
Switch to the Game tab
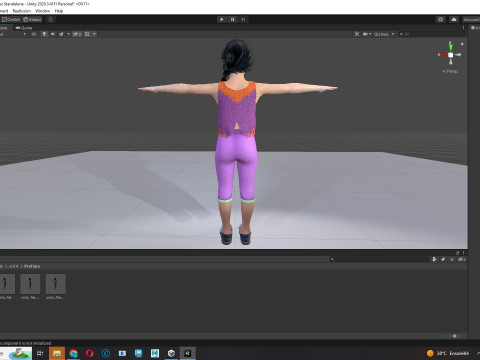(x=24, y=28)
